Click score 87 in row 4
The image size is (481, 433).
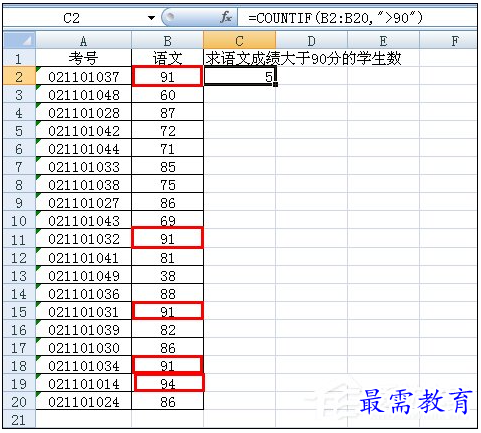[x=167, y=113]
